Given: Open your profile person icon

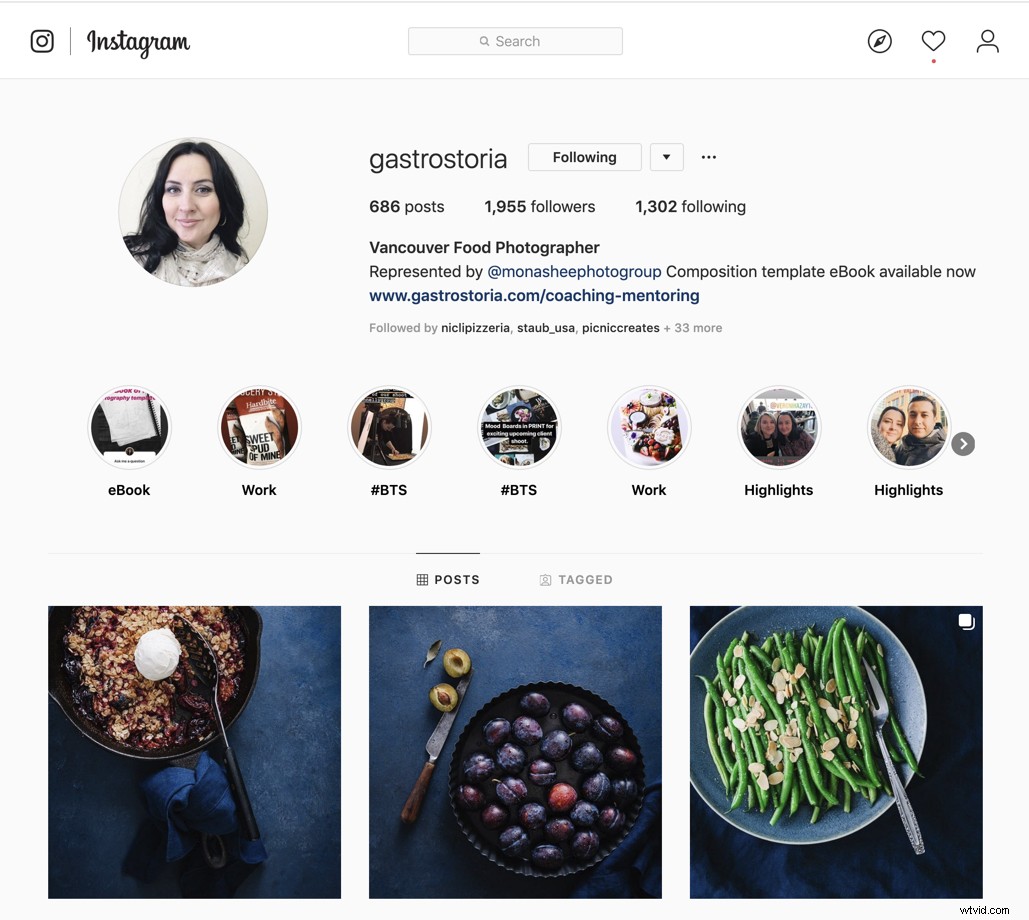Looking at the screenshot, I should tap(987, 41).
